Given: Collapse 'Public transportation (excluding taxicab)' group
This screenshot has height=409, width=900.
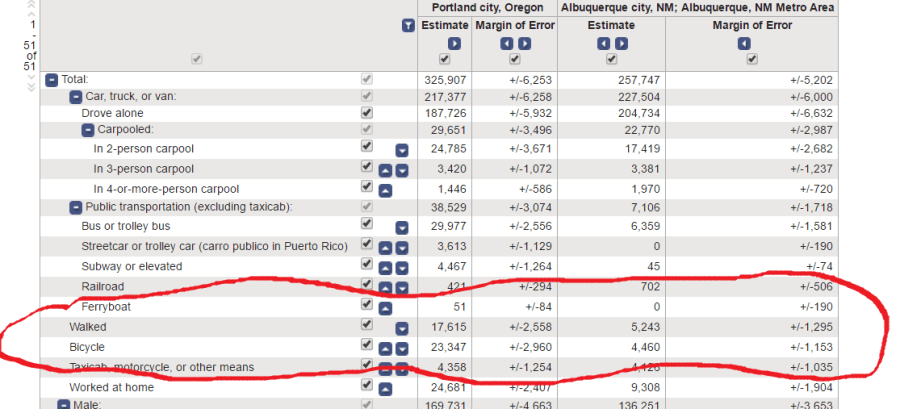Looking at the screenshot, I should 75,207.
